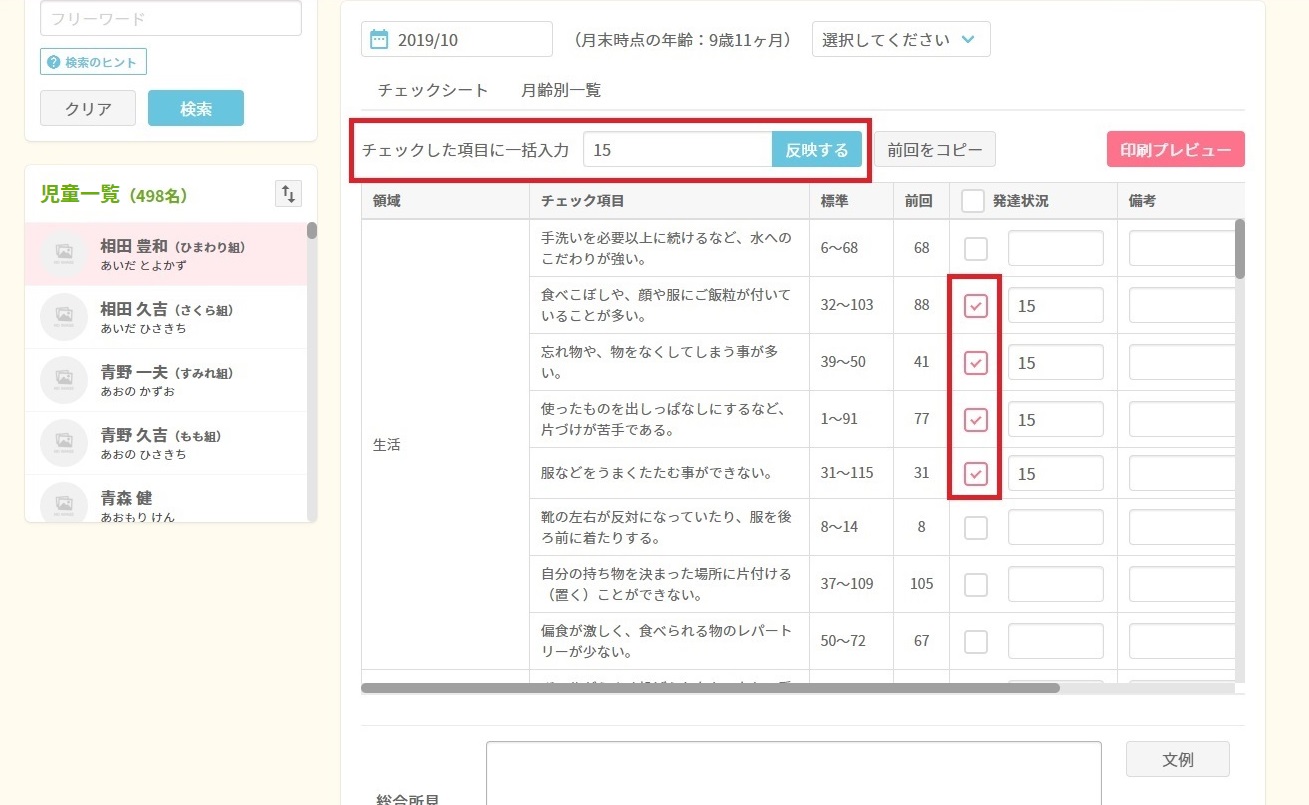Uncheck the box for 使ったものを出しっぱなし row
The height and width of the screenshot is (805, 1309).
click(976, 419)
